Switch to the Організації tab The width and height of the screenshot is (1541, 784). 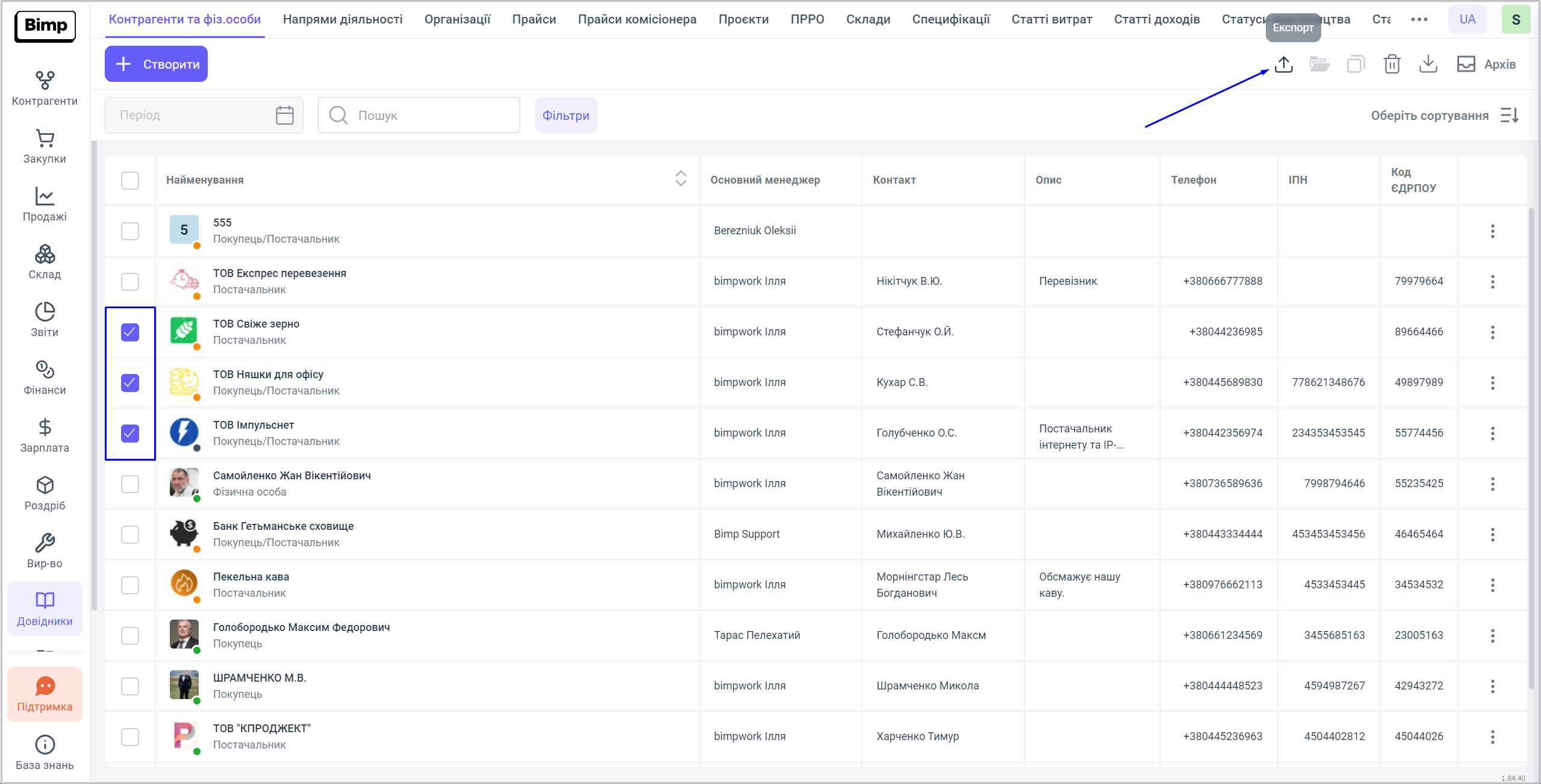pyautogui.click(x=457, y=19)
